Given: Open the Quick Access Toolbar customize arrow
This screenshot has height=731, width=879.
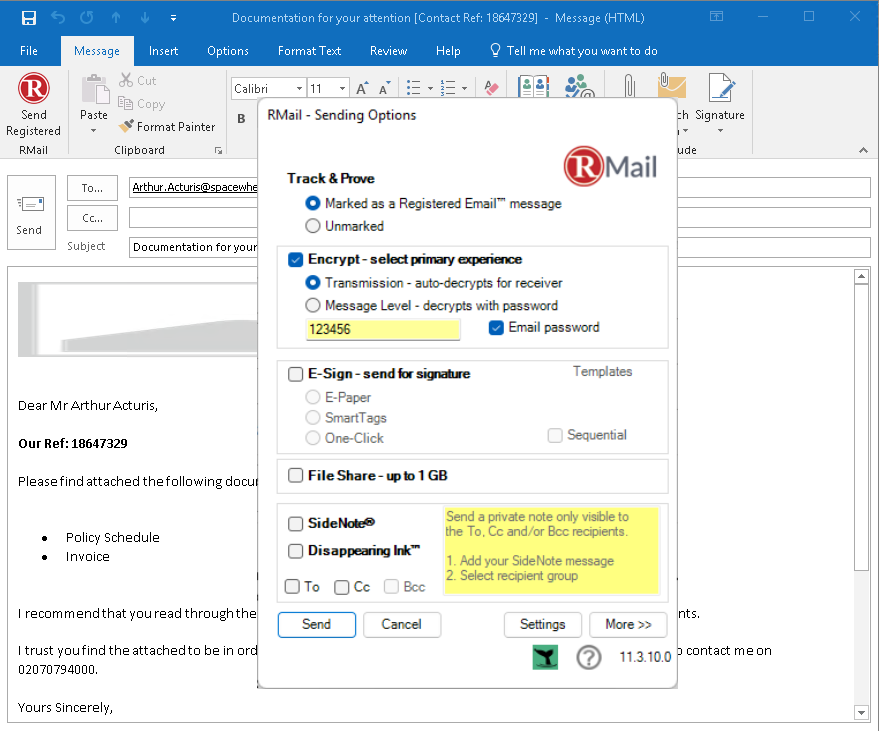Looking at the screenshot, I should (174, 18).
